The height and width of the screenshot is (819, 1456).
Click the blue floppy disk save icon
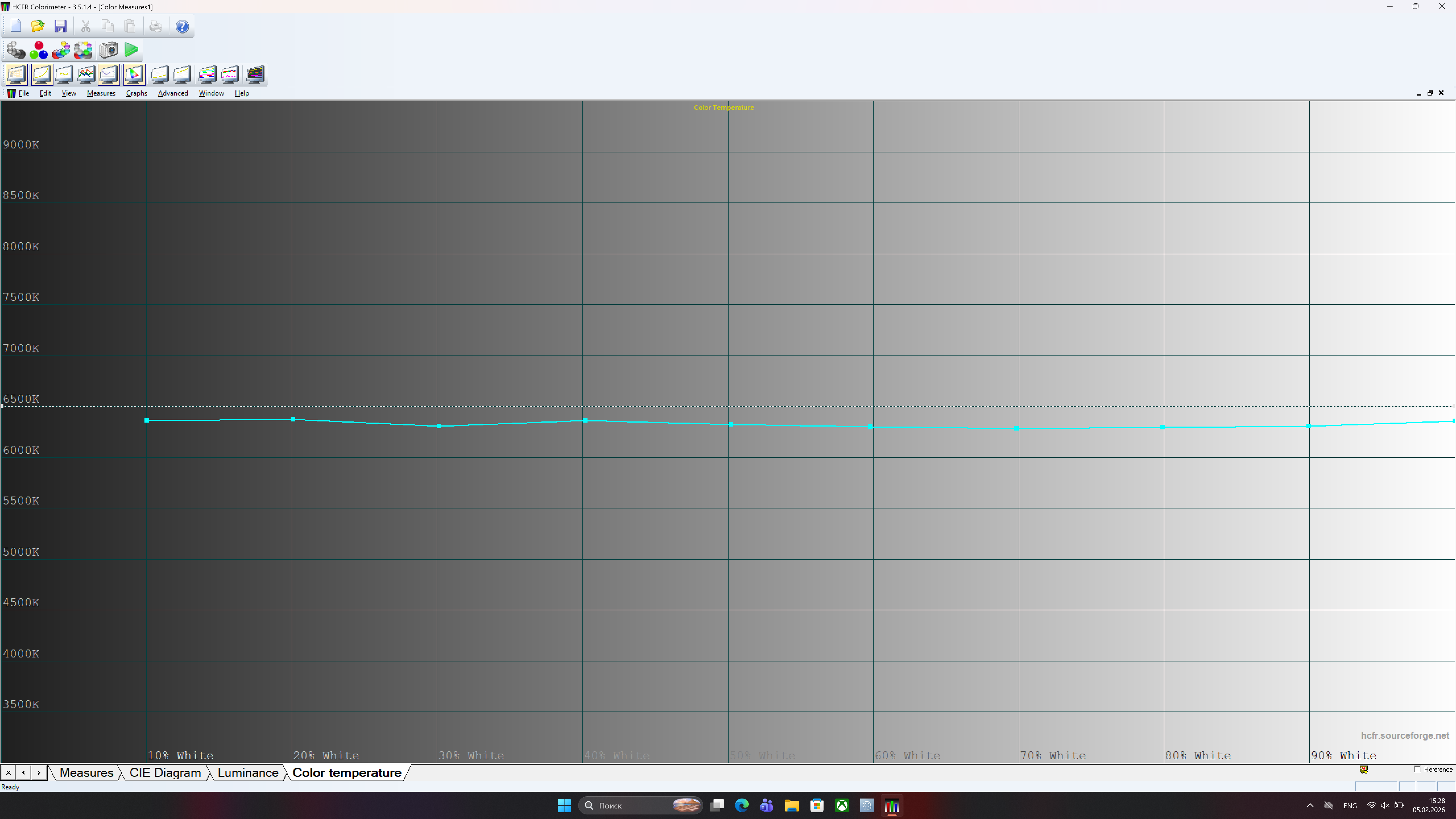(61, 26)
